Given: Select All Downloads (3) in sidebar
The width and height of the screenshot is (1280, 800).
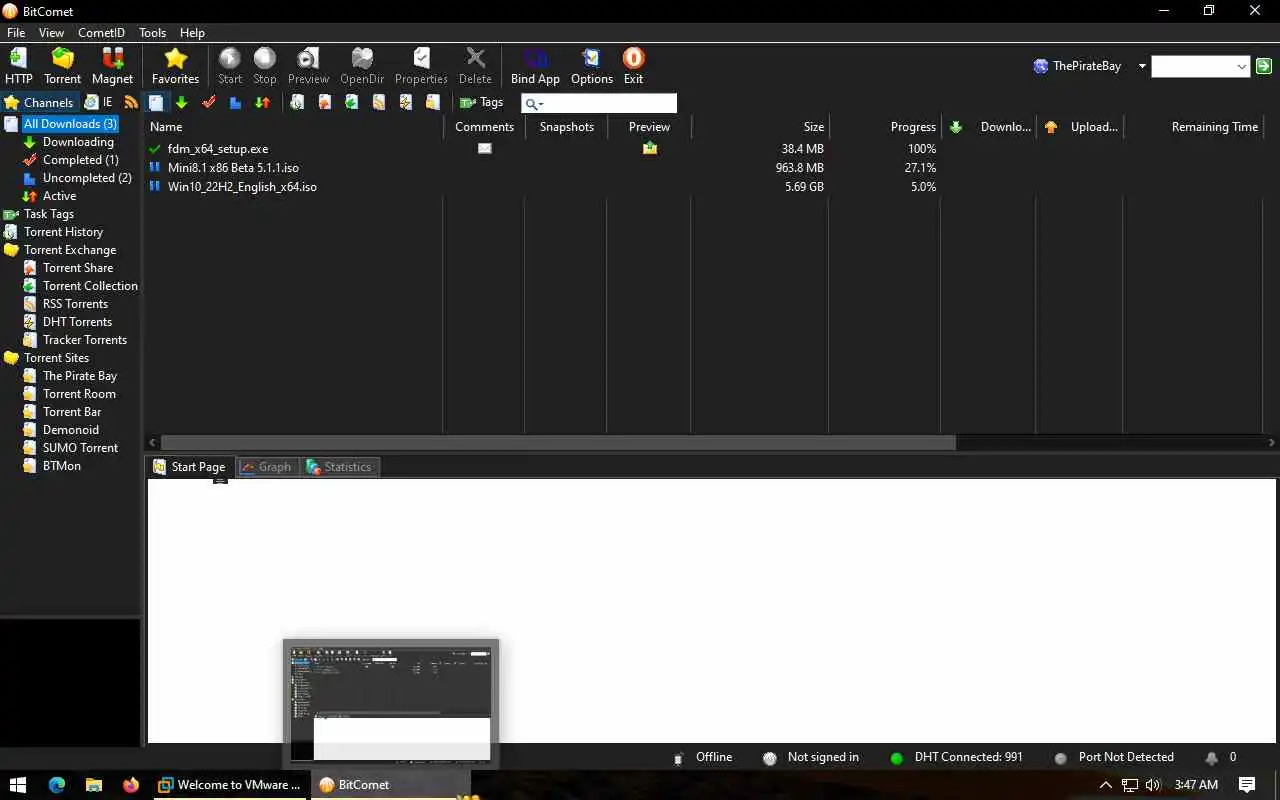Looking at the screenshot, I should (70, 124).
